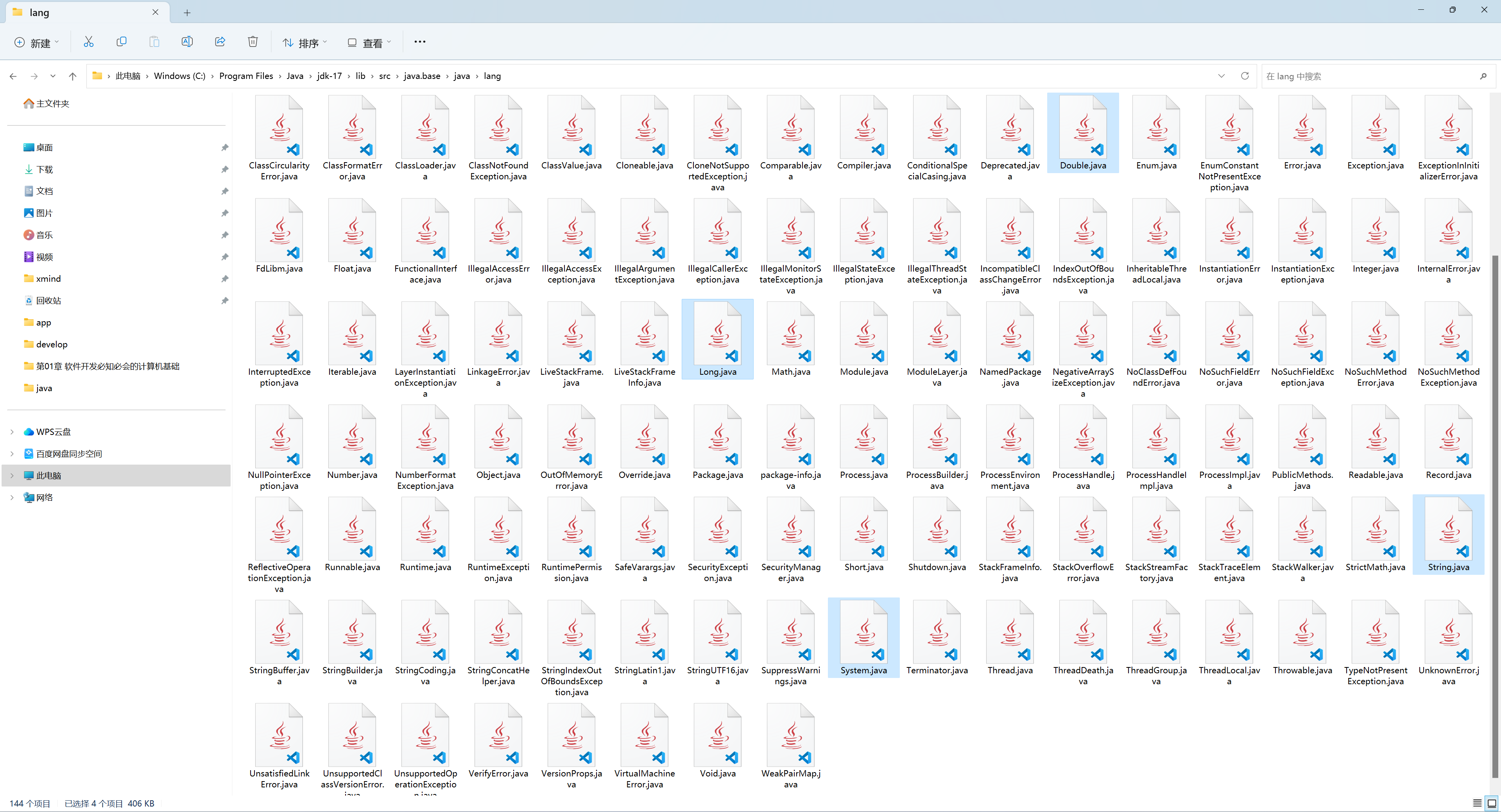This screenshot has width=1501, height=812.
Task: Click the Rename toolbar icon
Action: 187,42
